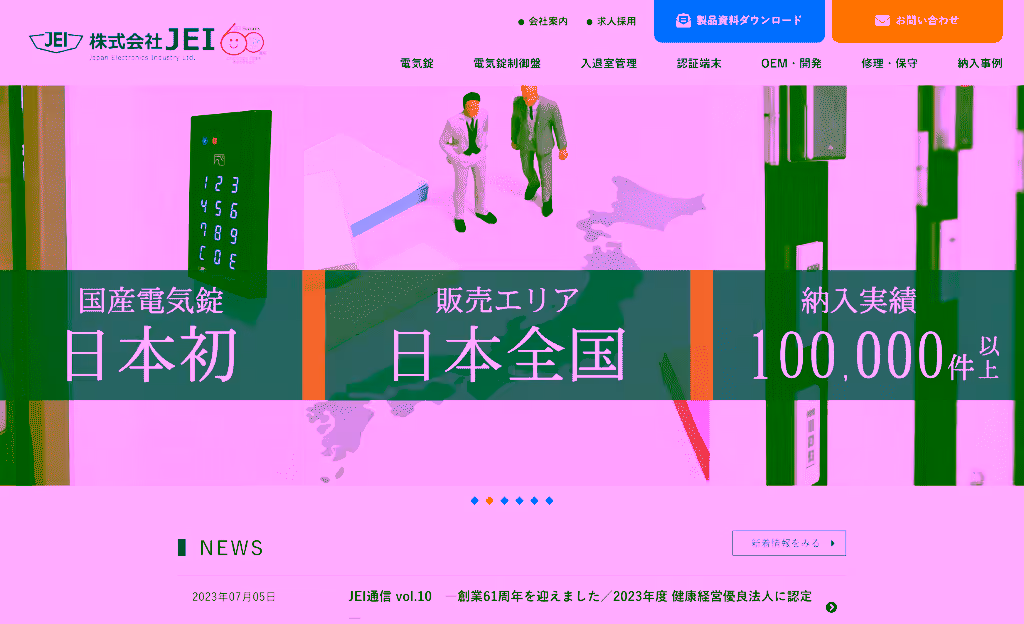The height and width of the screenshot is (624, 1024).
Task: Select the third carousel slide dot
Action: point(505,501)
